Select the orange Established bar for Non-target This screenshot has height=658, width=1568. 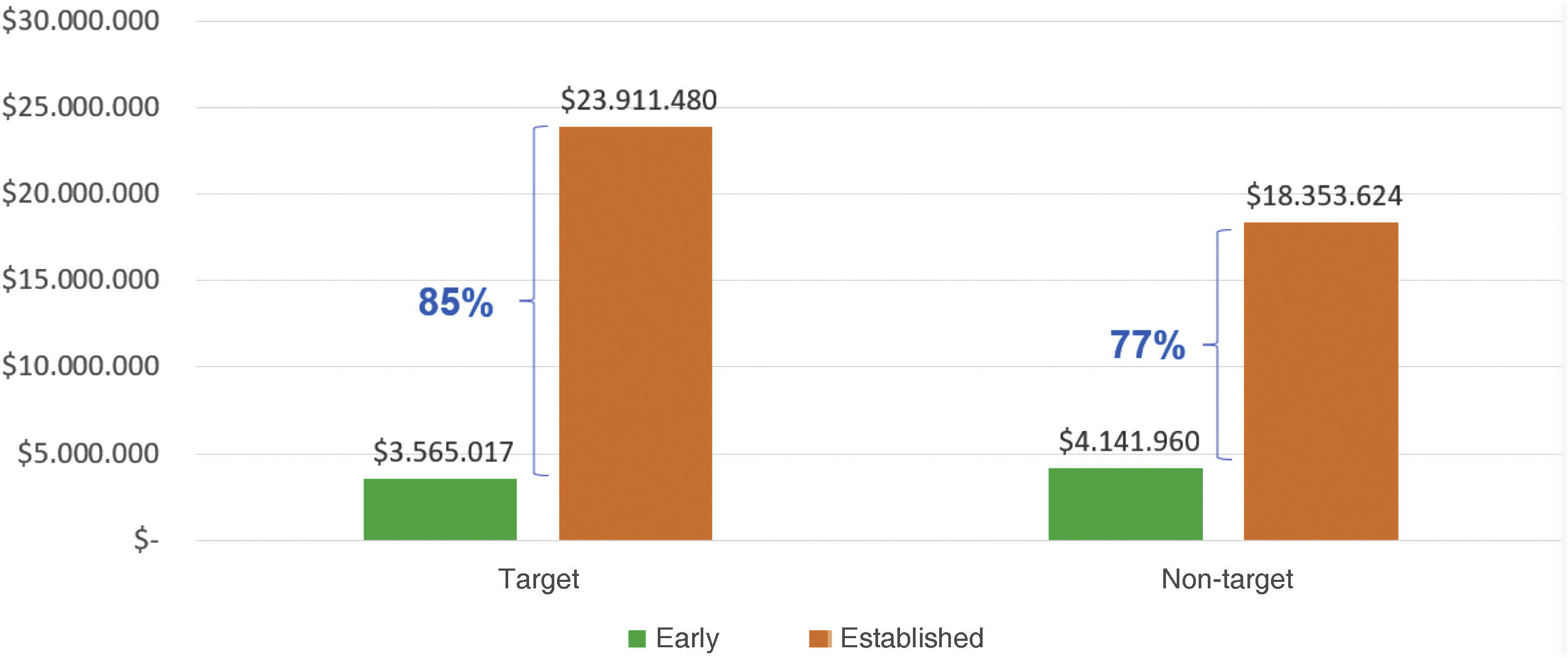pos(1321,381)
